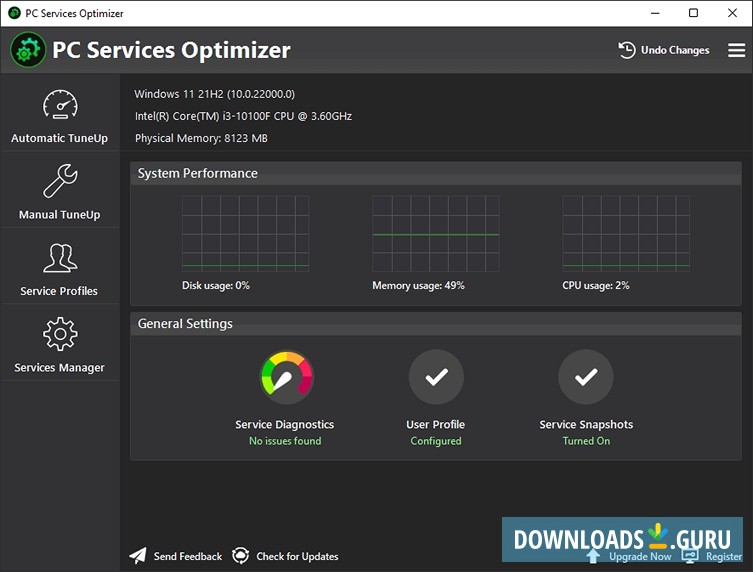Click Check for Updates link
The height and width of the screenshot is (572, 753).
tap(297, 556)
